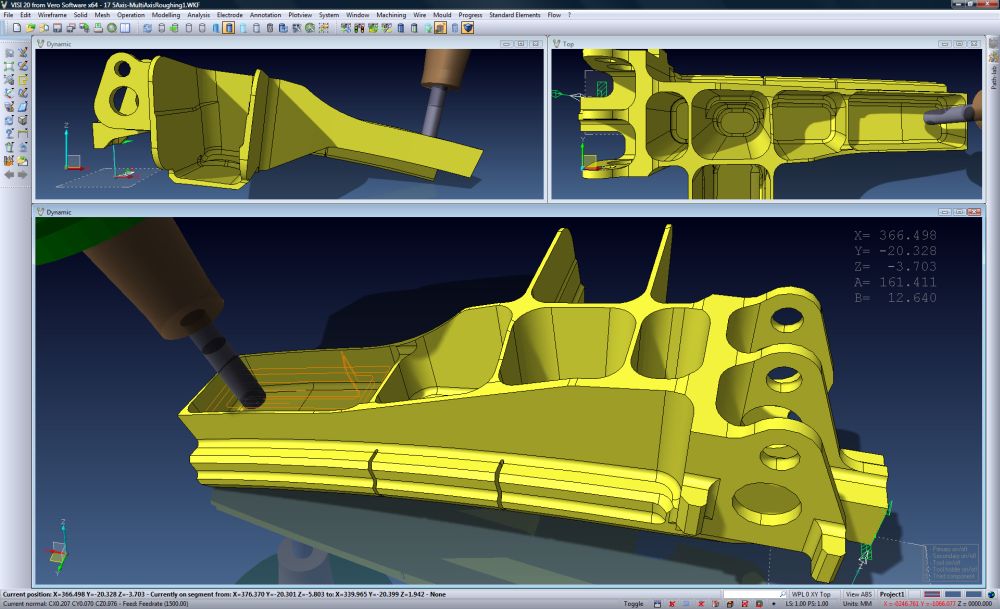Screen dimensions: 1000x609
Task: Open the ? help menu
Action: click(x=570, y=15)
